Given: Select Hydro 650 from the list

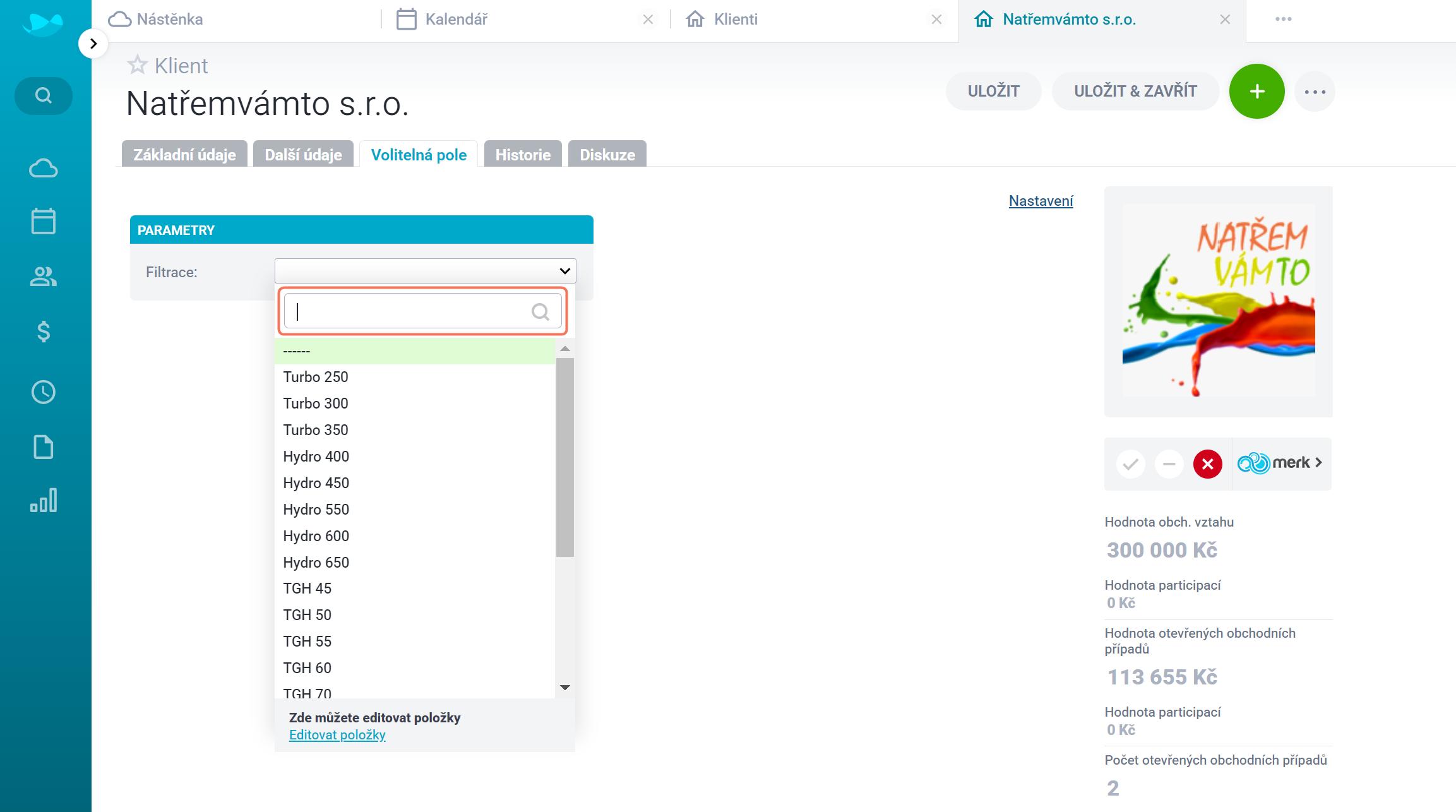Looking at the screenshot, I should (x=415, y=563).
